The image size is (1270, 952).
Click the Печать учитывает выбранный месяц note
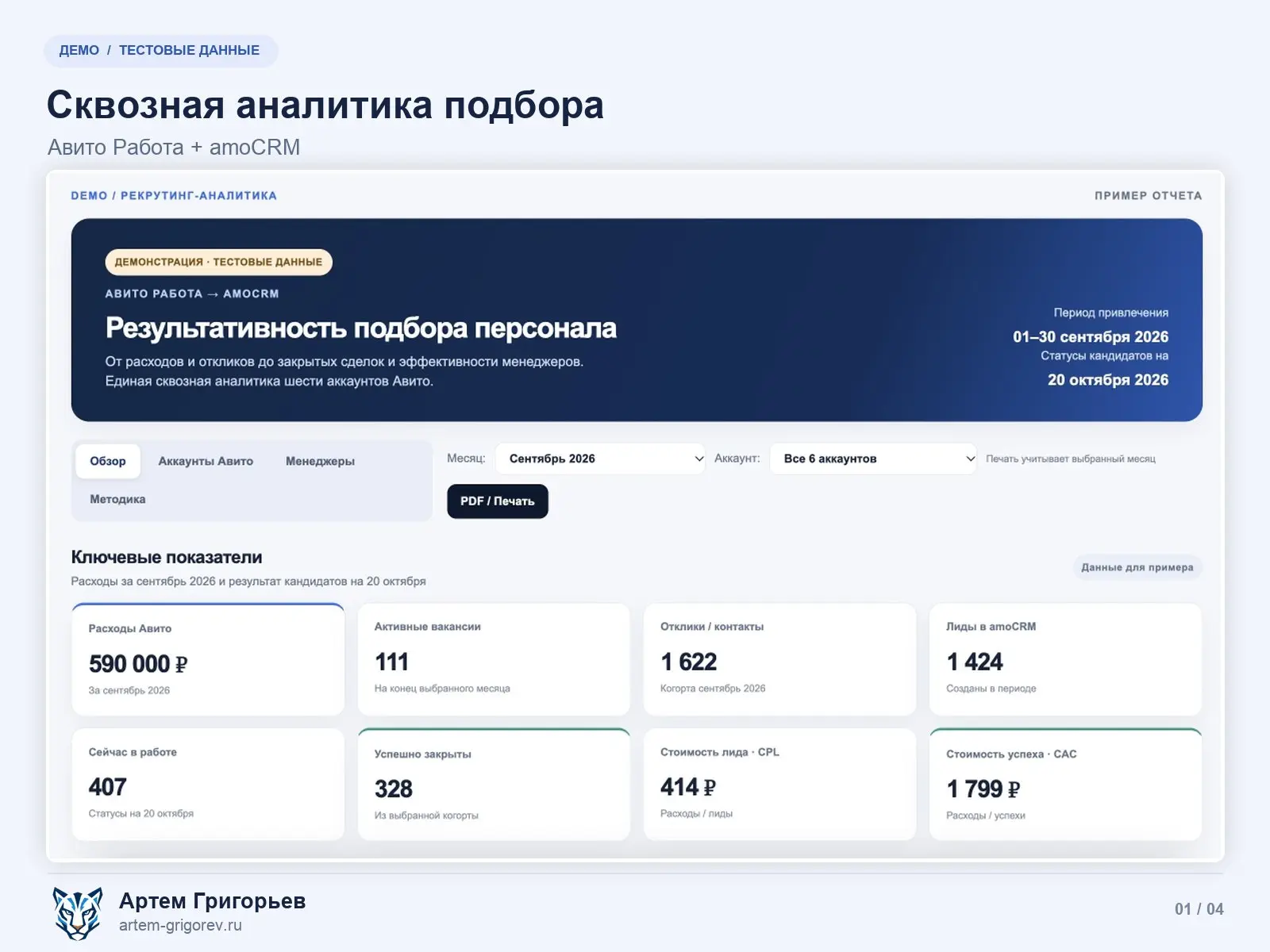click(1071, 459)
